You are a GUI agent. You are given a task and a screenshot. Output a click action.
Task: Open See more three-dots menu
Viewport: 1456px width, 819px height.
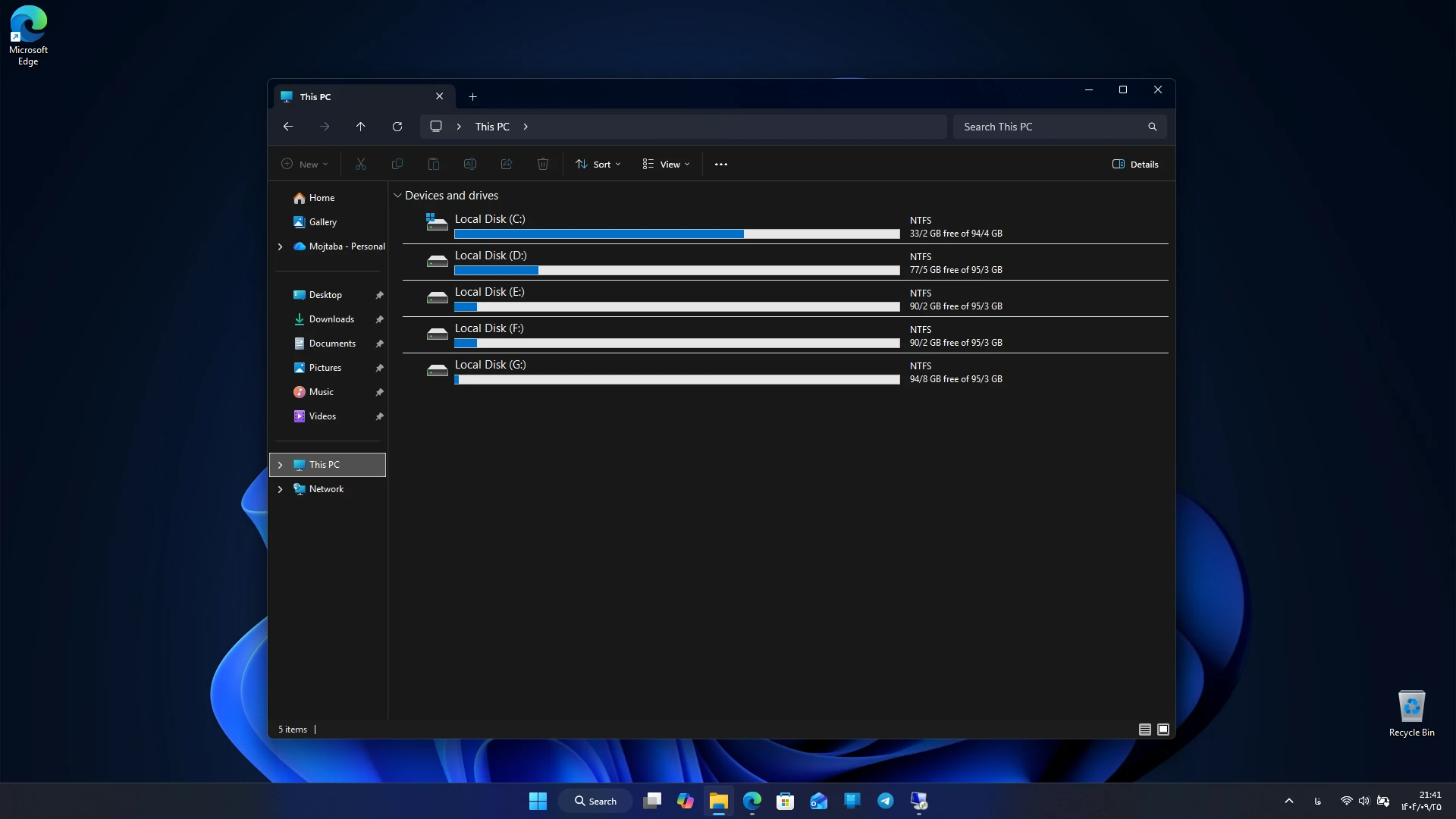point(721,164)
